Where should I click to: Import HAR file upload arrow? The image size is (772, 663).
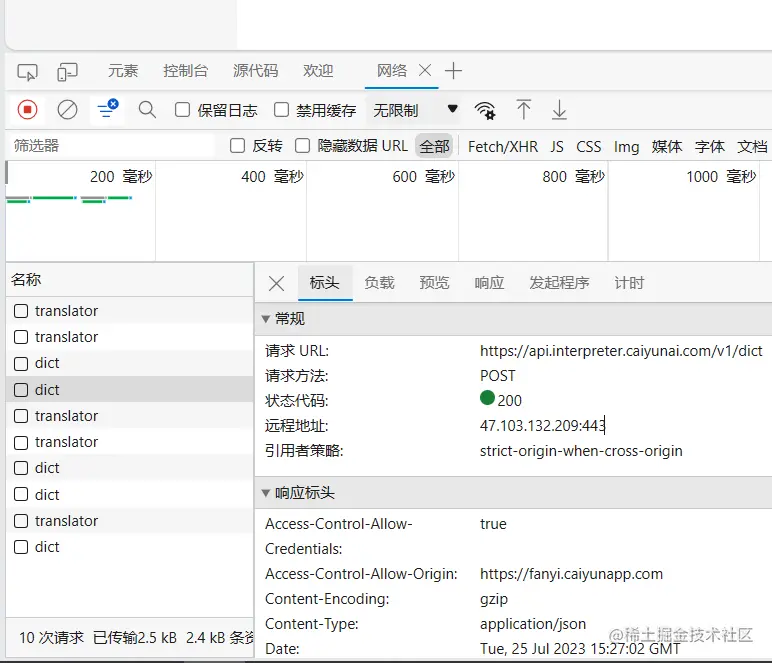click(x=523, y=109)
